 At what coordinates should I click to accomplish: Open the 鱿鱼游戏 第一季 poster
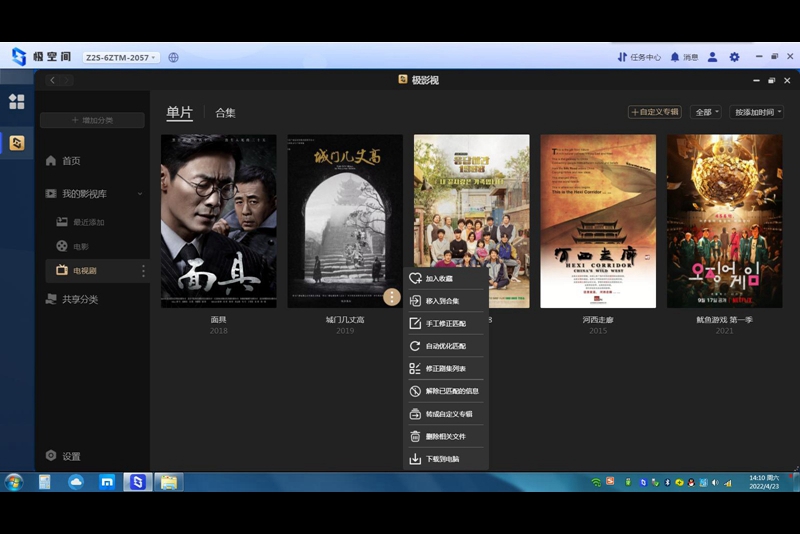pyautogui.click(x=724, y=221)
